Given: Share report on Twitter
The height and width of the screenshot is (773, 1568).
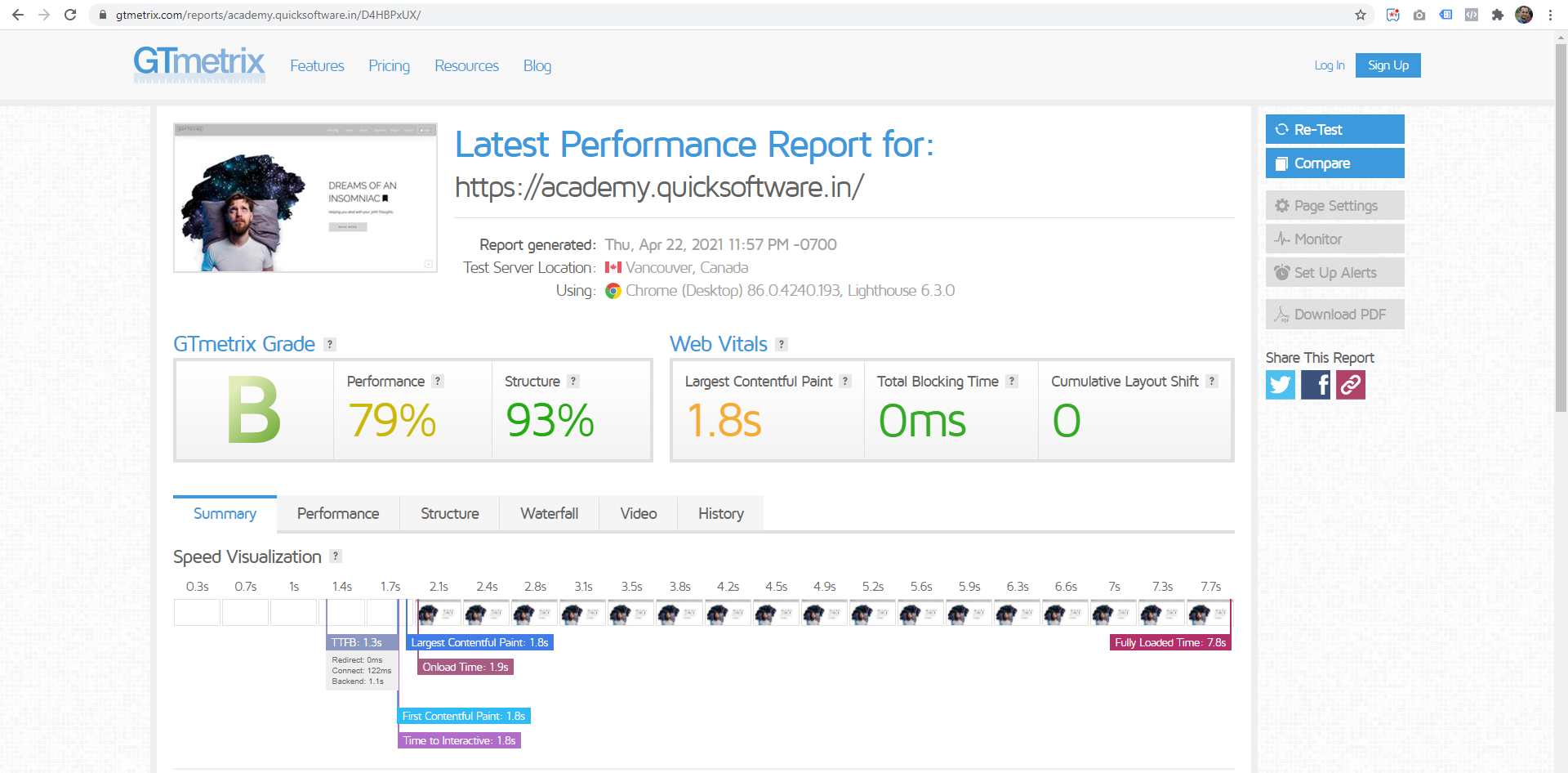Looking at the screenshot, I should 1281,385.
